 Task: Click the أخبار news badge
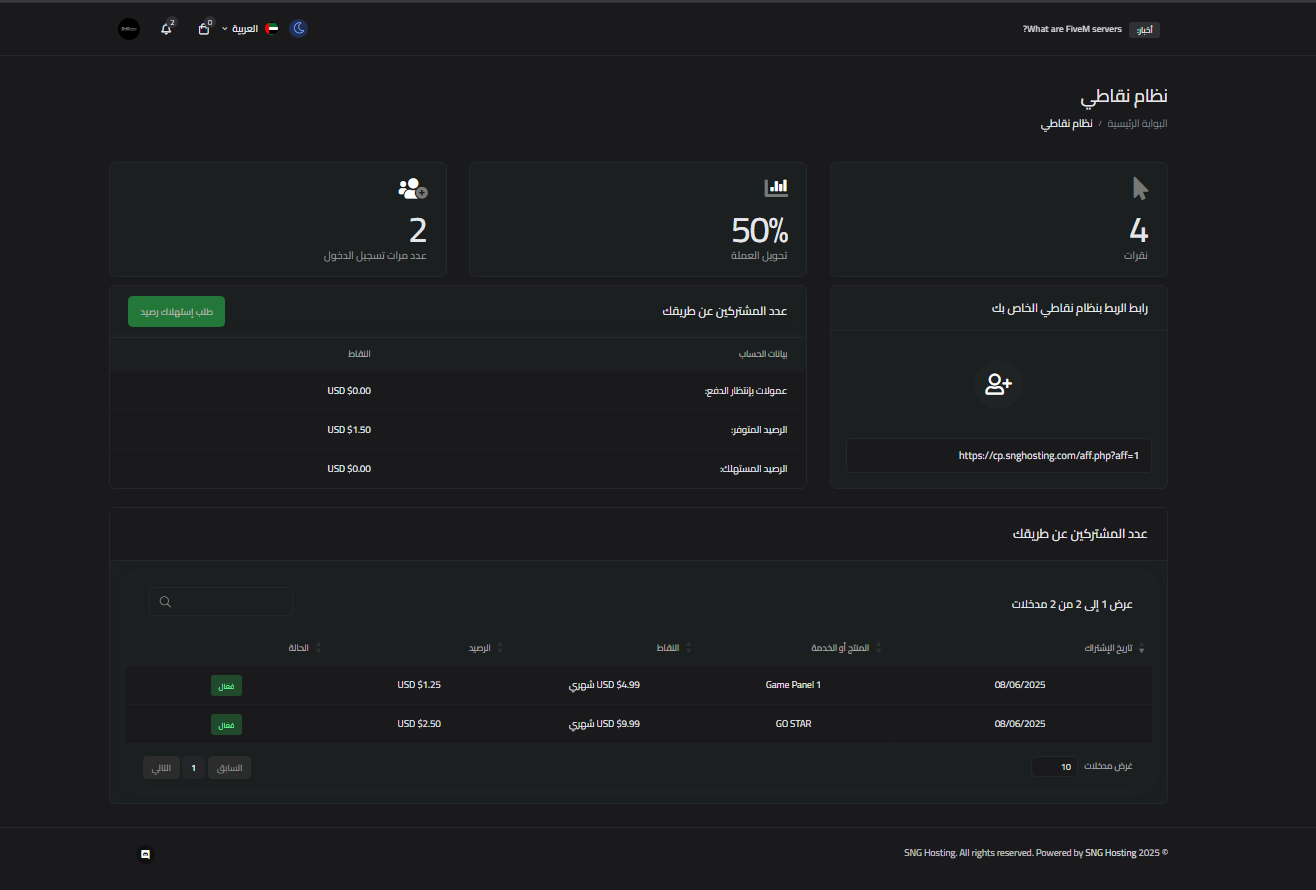tap(1143, 29)
